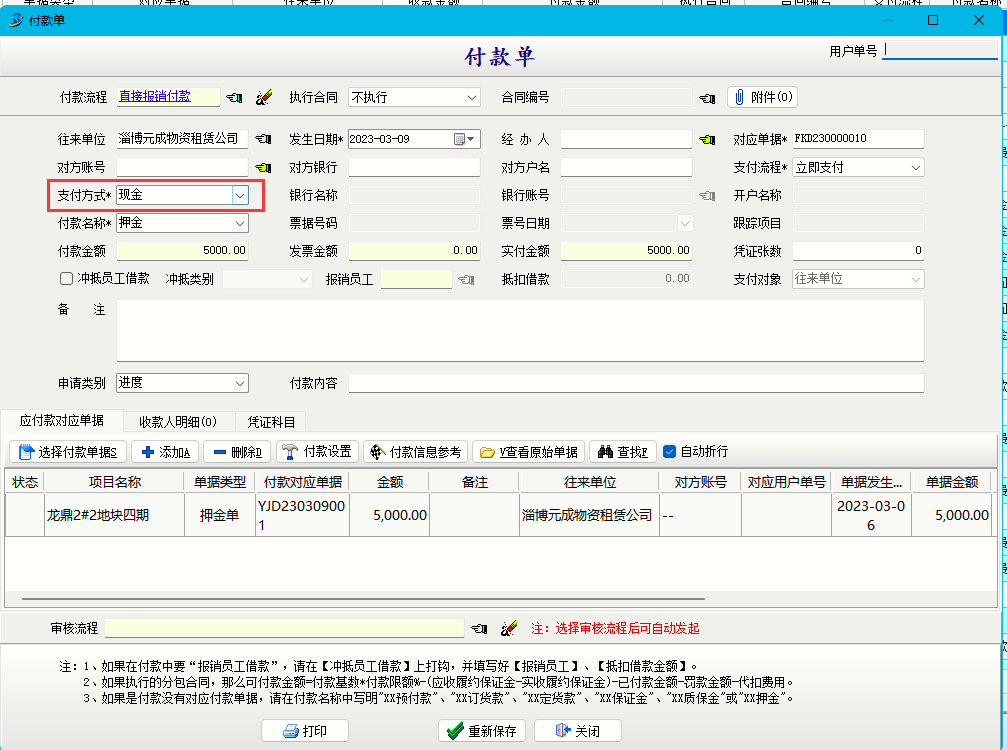Toggle the 自动折行 checkbox
Viewport: 1007px width, 750px height.
click(670, 452)
